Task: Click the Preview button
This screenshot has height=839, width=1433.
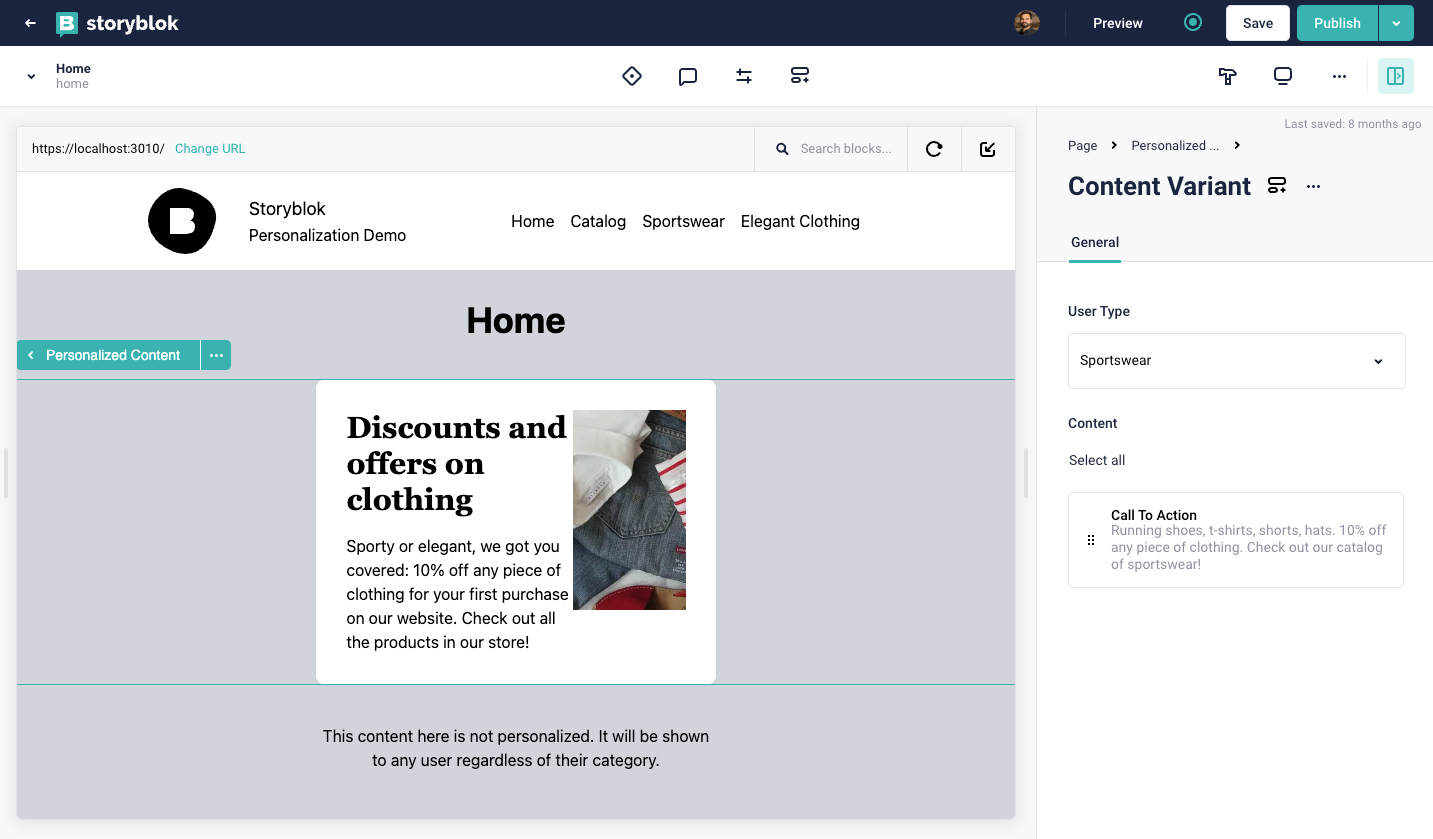Action: click(x=1118, y=23)
